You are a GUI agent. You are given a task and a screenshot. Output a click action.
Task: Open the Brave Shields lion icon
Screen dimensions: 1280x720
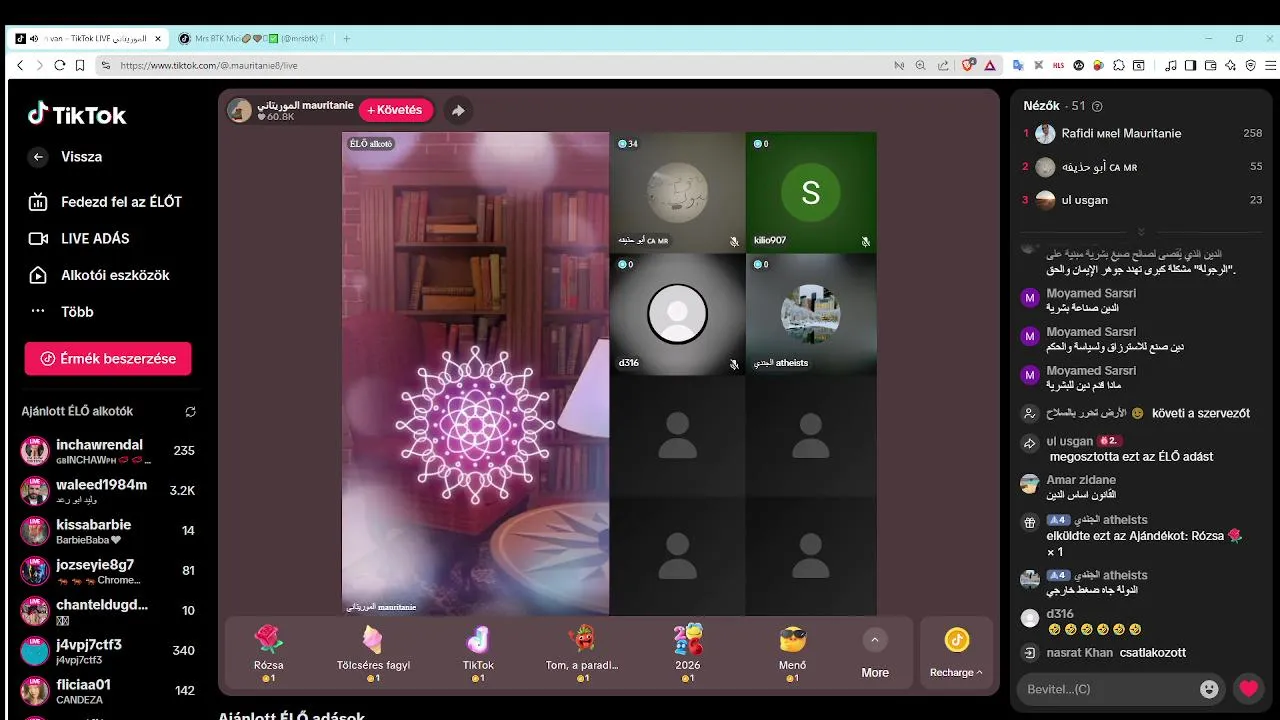[968, 65]
